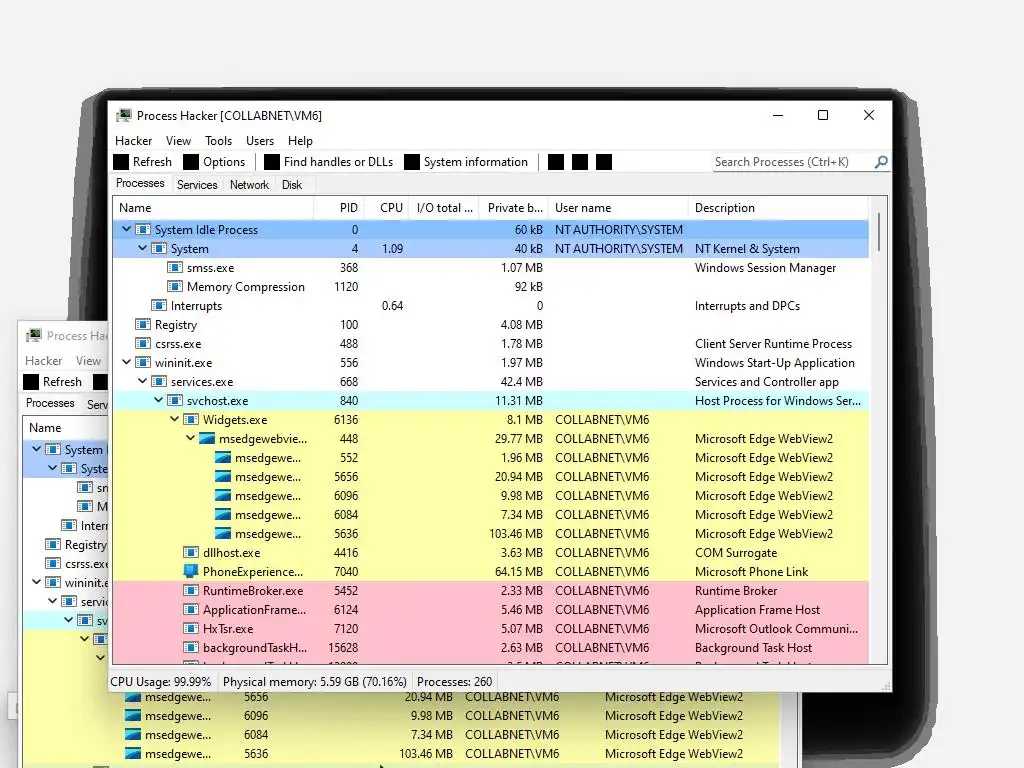Click the CPU Usage 99.99% status entry
The height and width of the screenshot is (768, 1024).
click(161, 682)
